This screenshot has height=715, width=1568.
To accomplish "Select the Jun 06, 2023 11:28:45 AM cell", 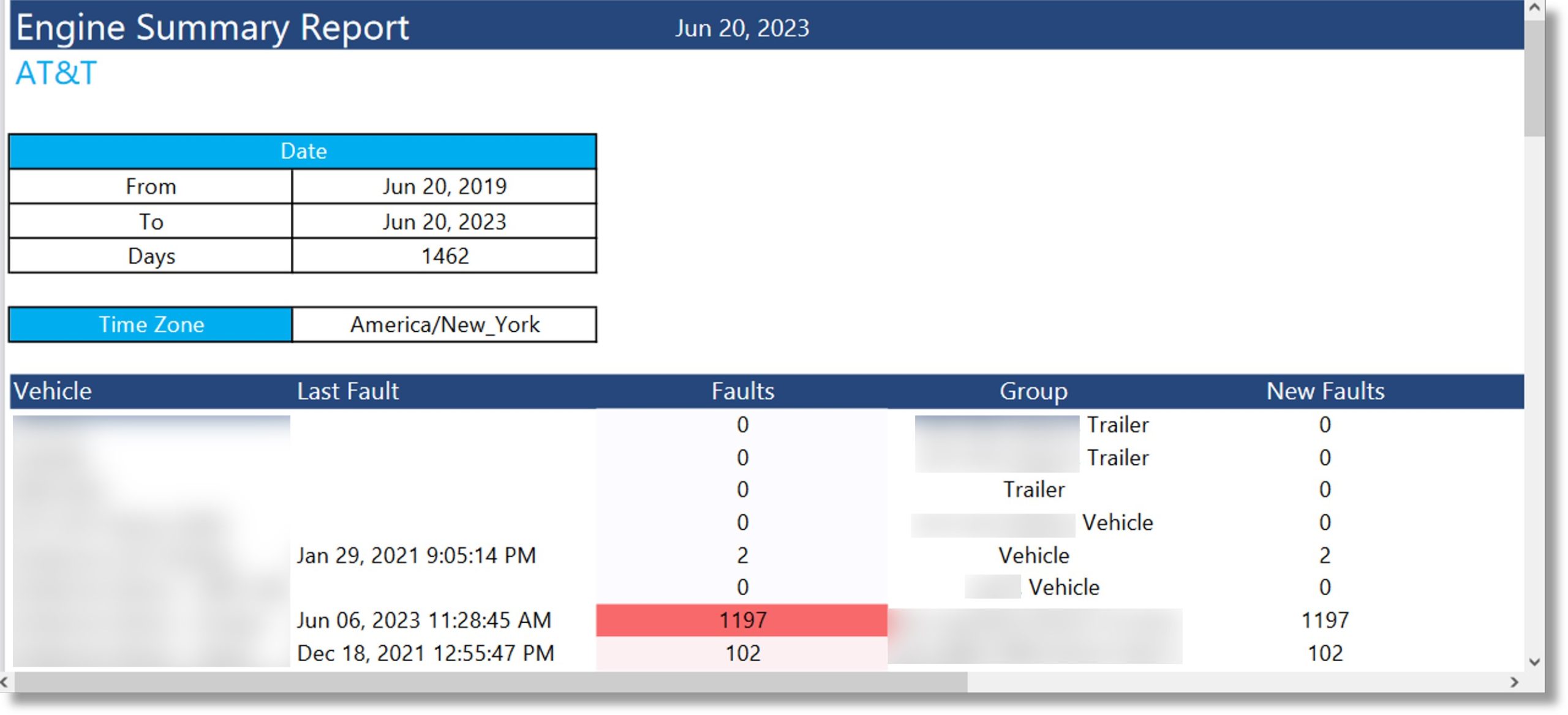I will 424,620.
